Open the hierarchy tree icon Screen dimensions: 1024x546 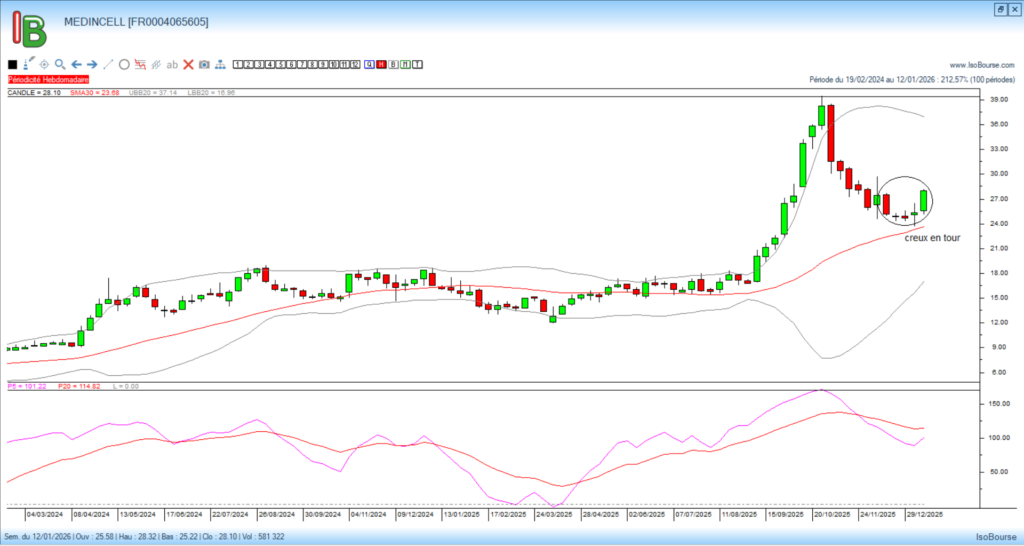[220, 64]
